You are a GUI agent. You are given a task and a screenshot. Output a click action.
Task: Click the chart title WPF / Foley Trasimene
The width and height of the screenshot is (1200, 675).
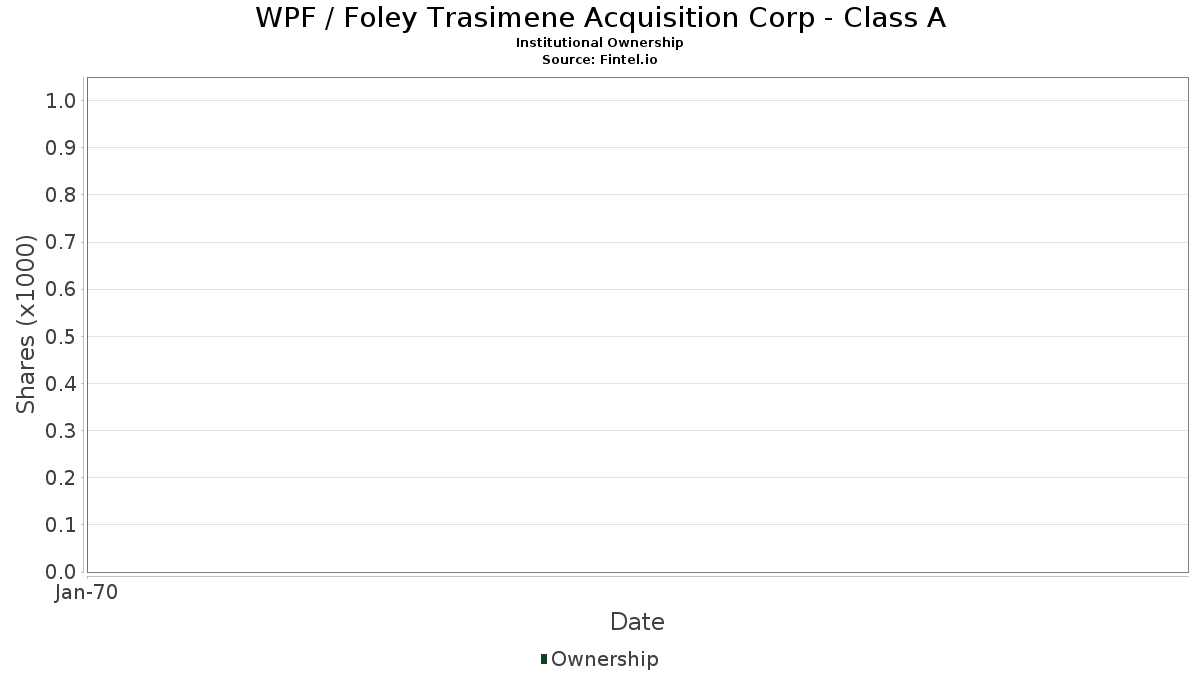pos(600,18)
